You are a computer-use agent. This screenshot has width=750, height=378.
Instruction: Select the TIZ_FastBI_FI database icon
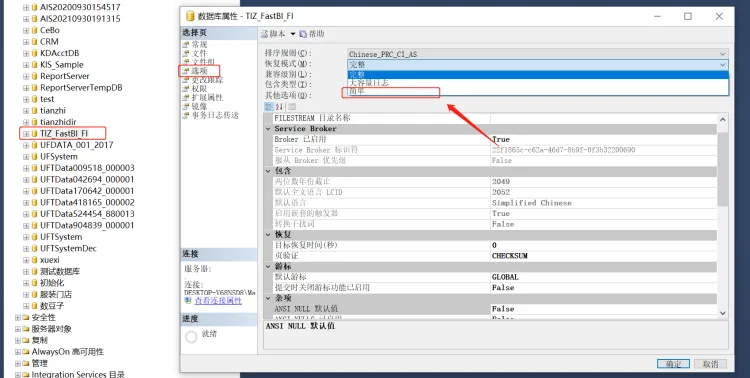point(34,133)
